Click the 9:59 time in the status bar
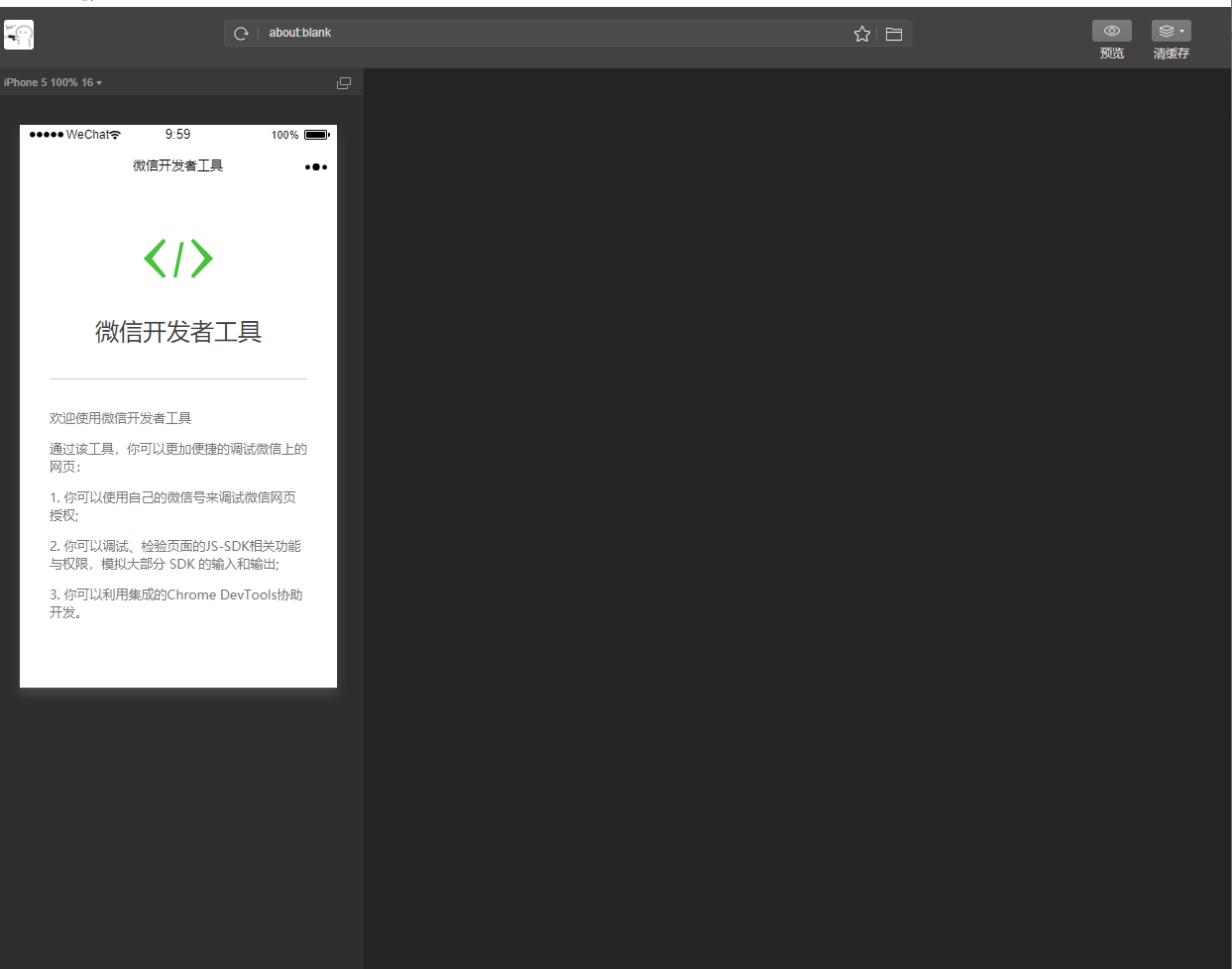Viewport: 1232px width, 969px height. tap(178, 135)
